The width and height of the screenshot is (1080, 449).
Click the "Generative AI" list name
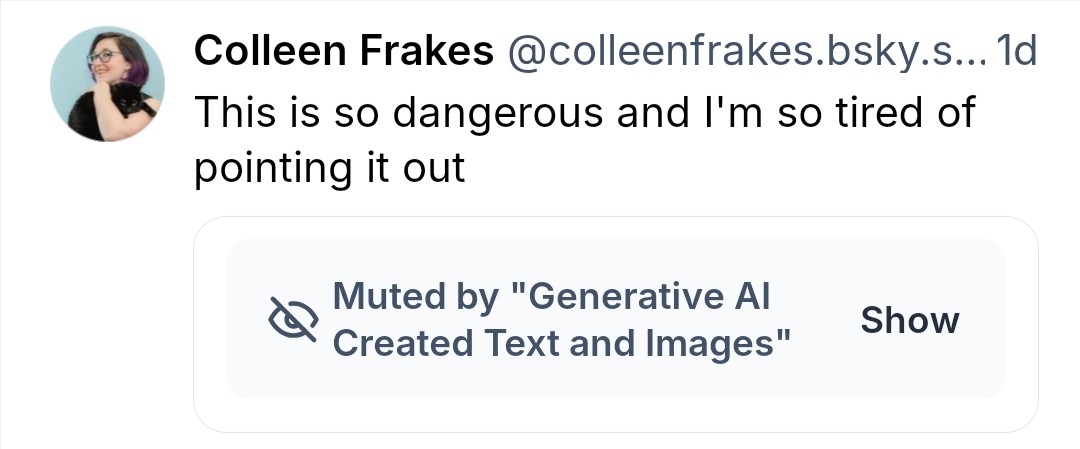650,297
